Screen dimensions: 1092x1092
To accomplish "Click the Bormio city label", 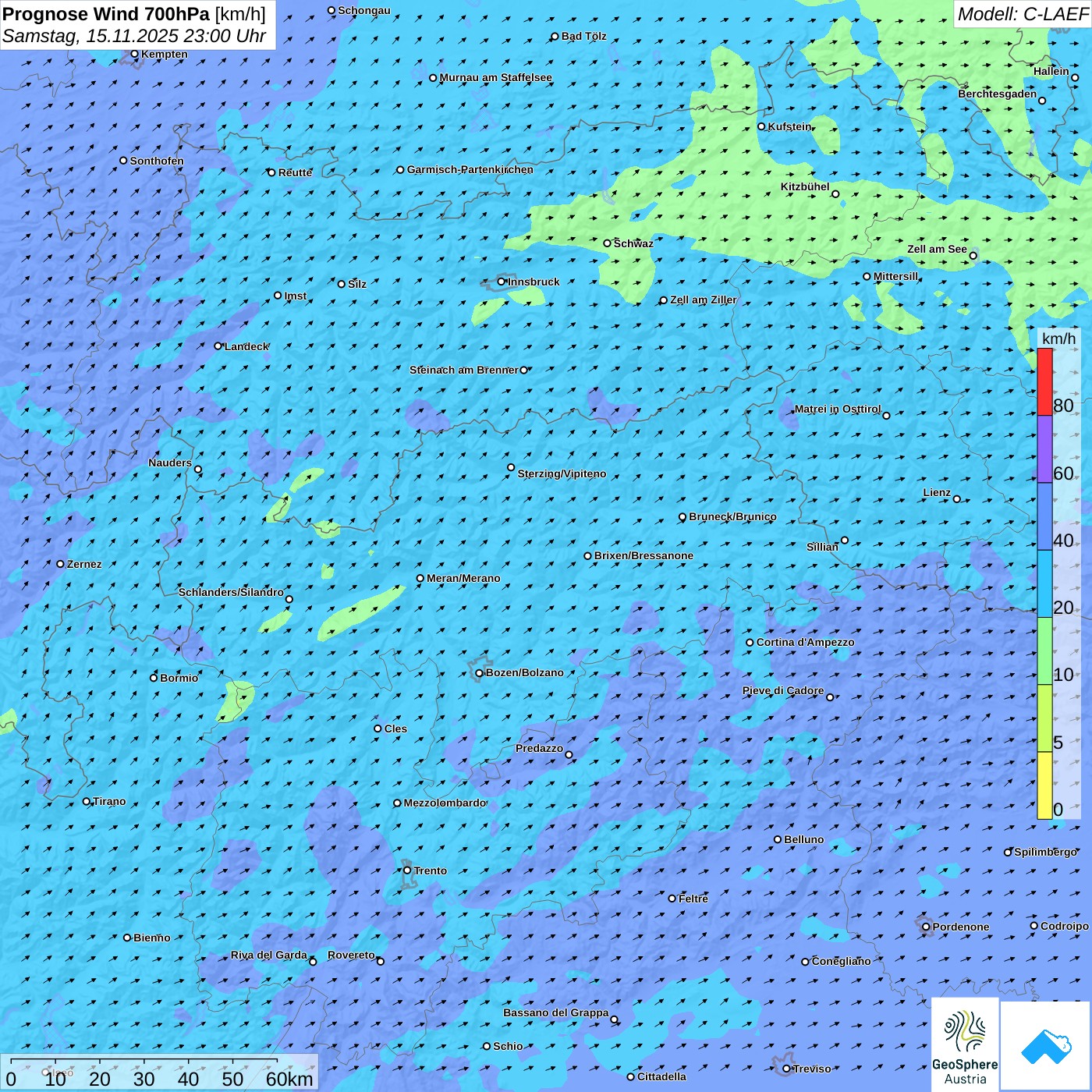I will [179, 678].
